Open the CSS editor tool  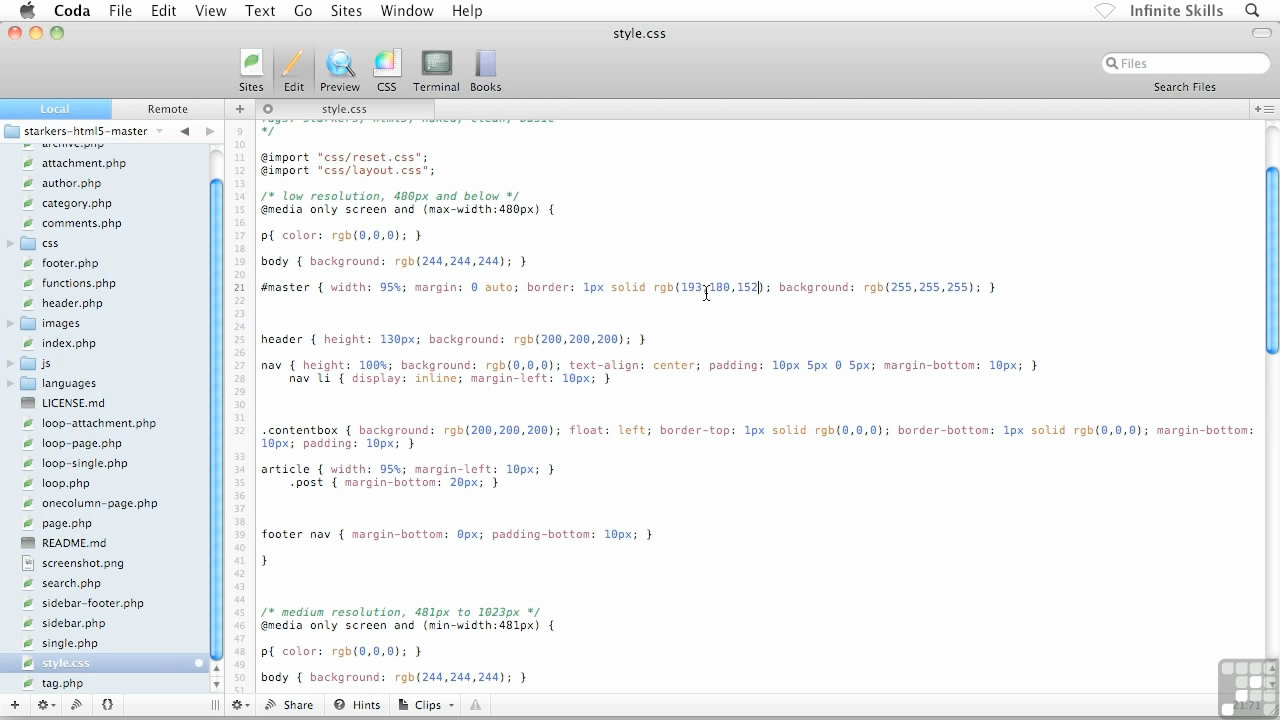click(x=386, y=71)
